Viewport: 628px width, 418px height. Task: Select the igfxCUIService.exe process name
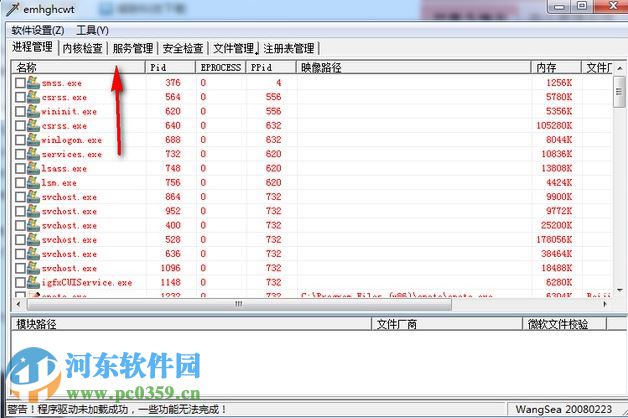[x=87, y=282]
